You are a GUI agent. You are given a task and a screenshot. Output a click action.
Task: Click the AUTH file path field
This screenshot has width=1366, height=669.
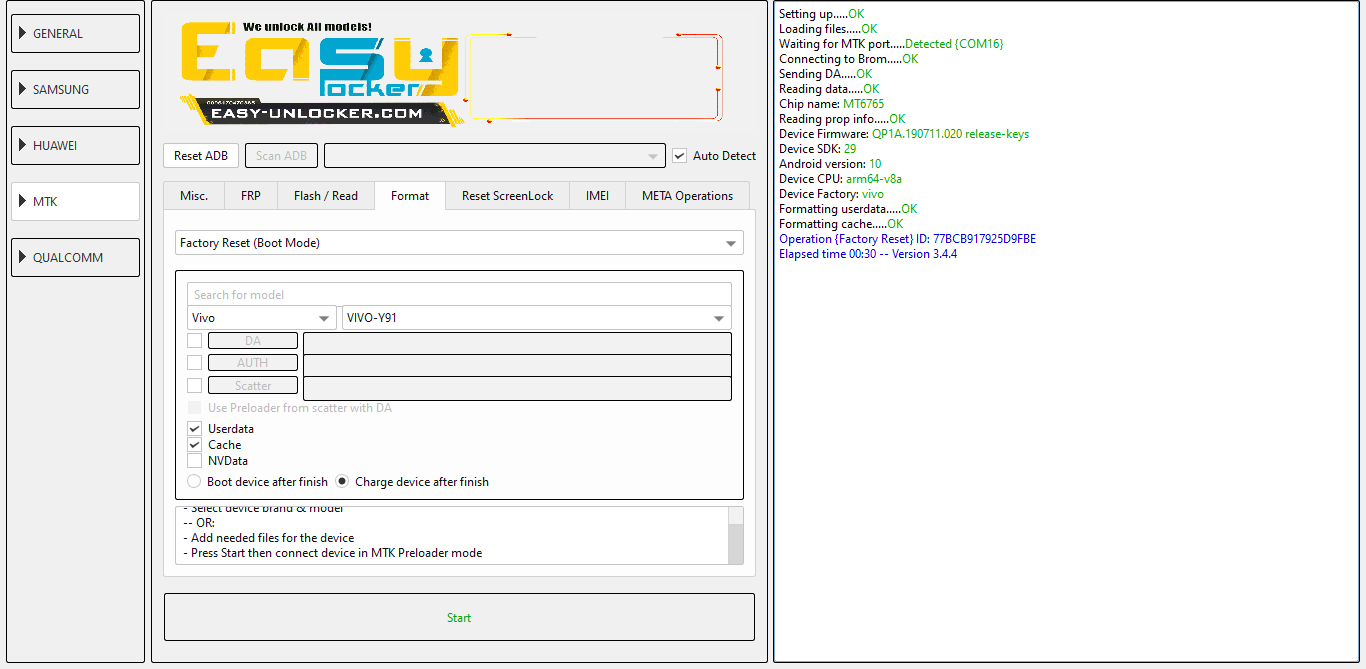tap(517, 365)
